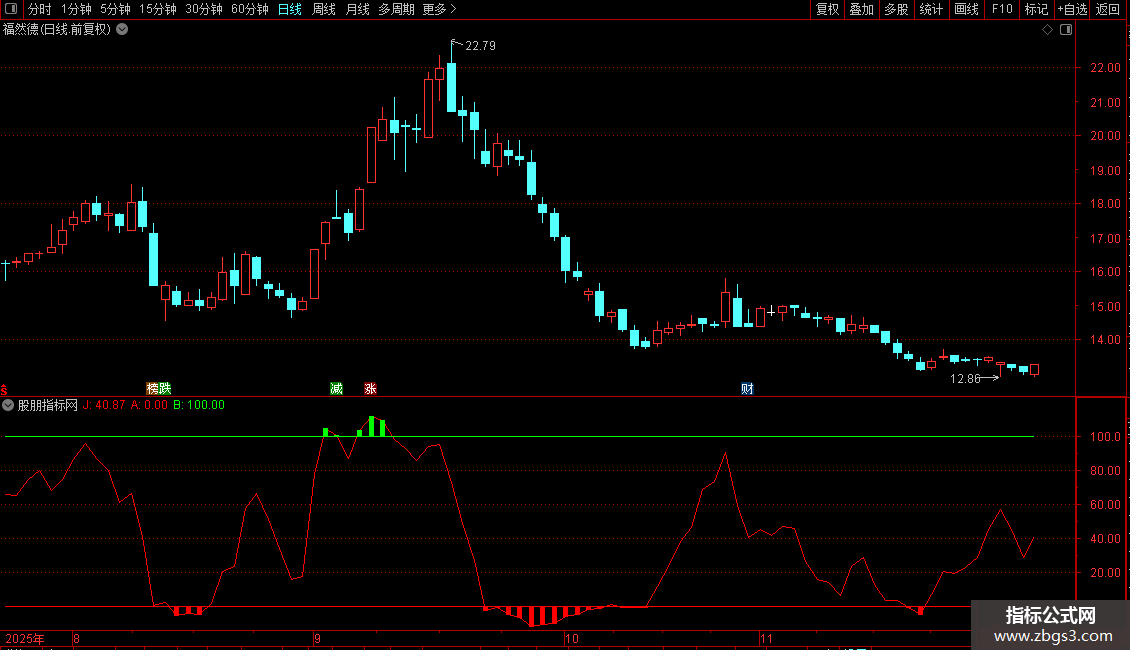Image resolution: width=1130 pixels, height=650 pixels.
Task: Click the month 11 marker on date axis
Action: pyautogui.click(x=767, y=639)
